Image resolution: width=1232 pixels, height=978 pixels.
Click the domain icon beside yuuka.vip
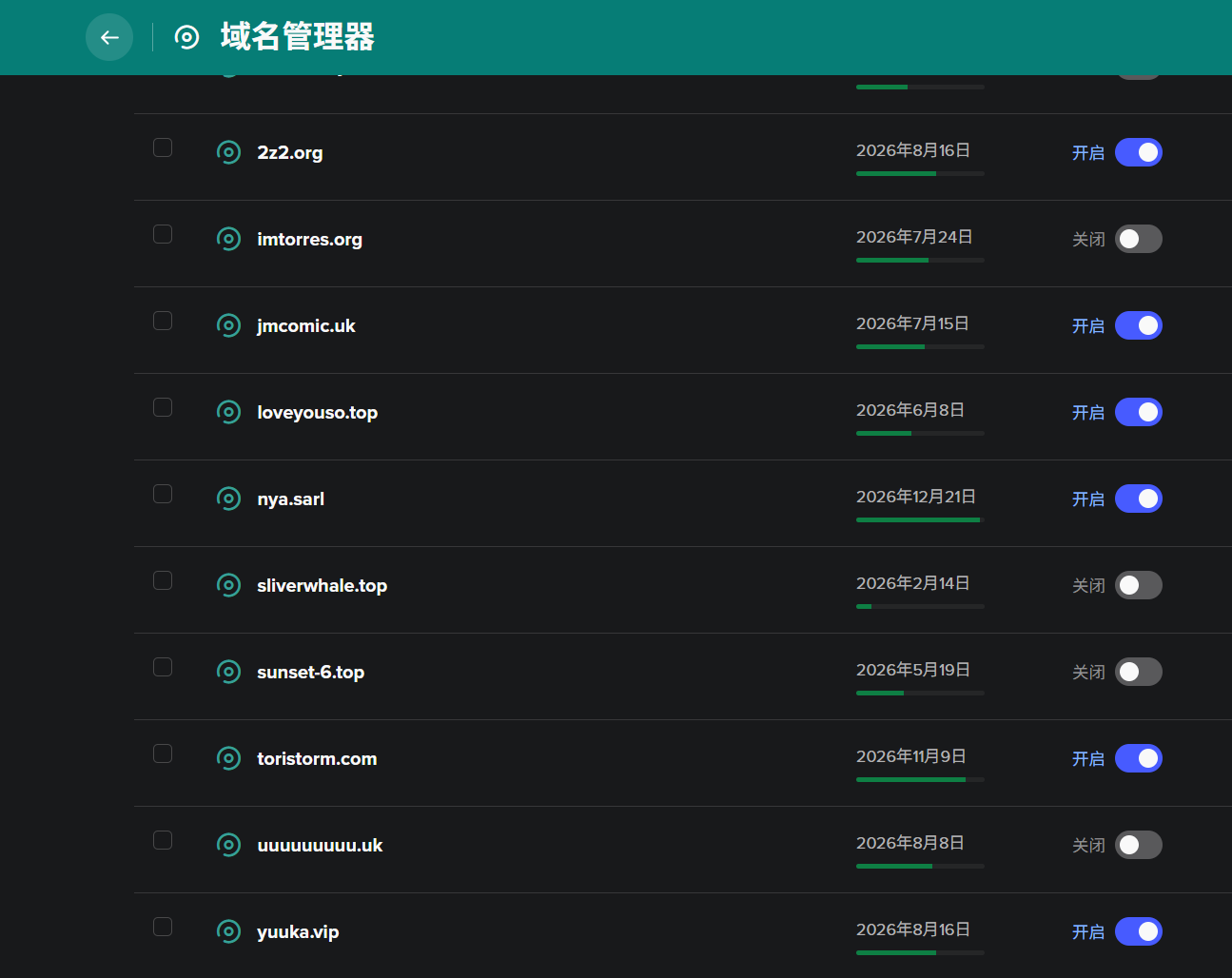[x=228, y=931]
